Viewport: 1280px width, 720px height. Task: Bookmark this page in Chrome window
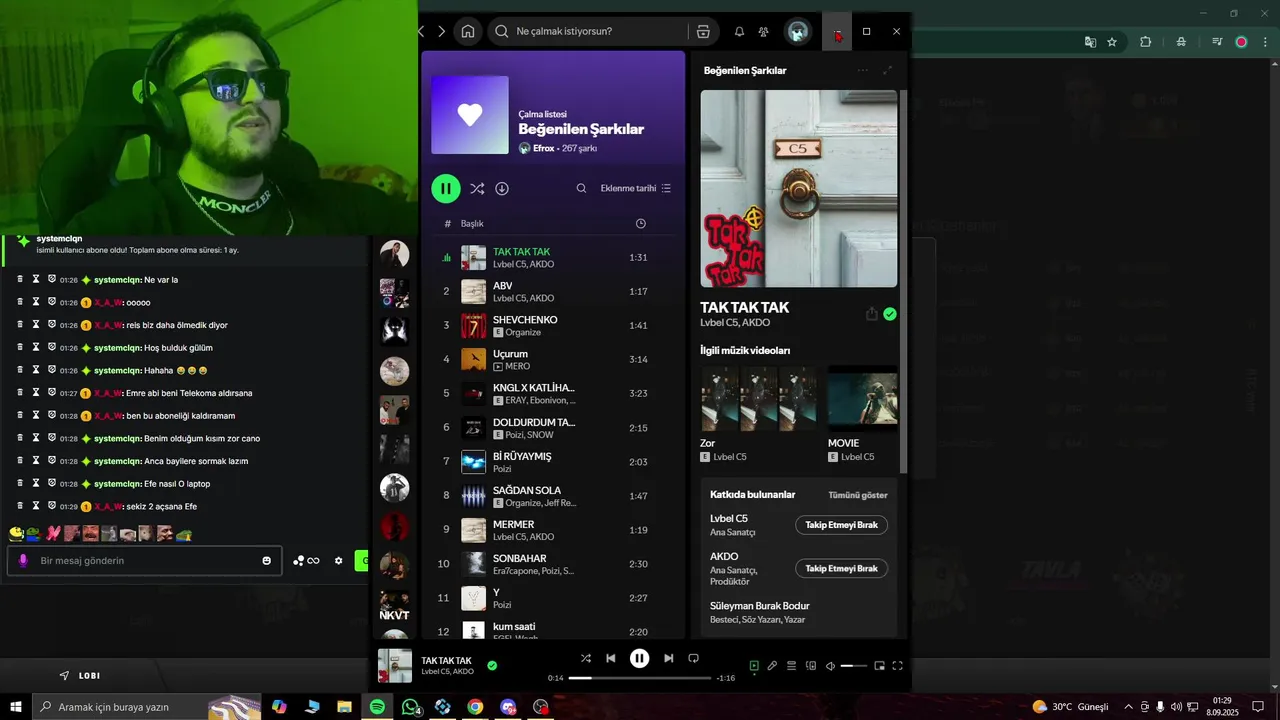pos(1112,42)
